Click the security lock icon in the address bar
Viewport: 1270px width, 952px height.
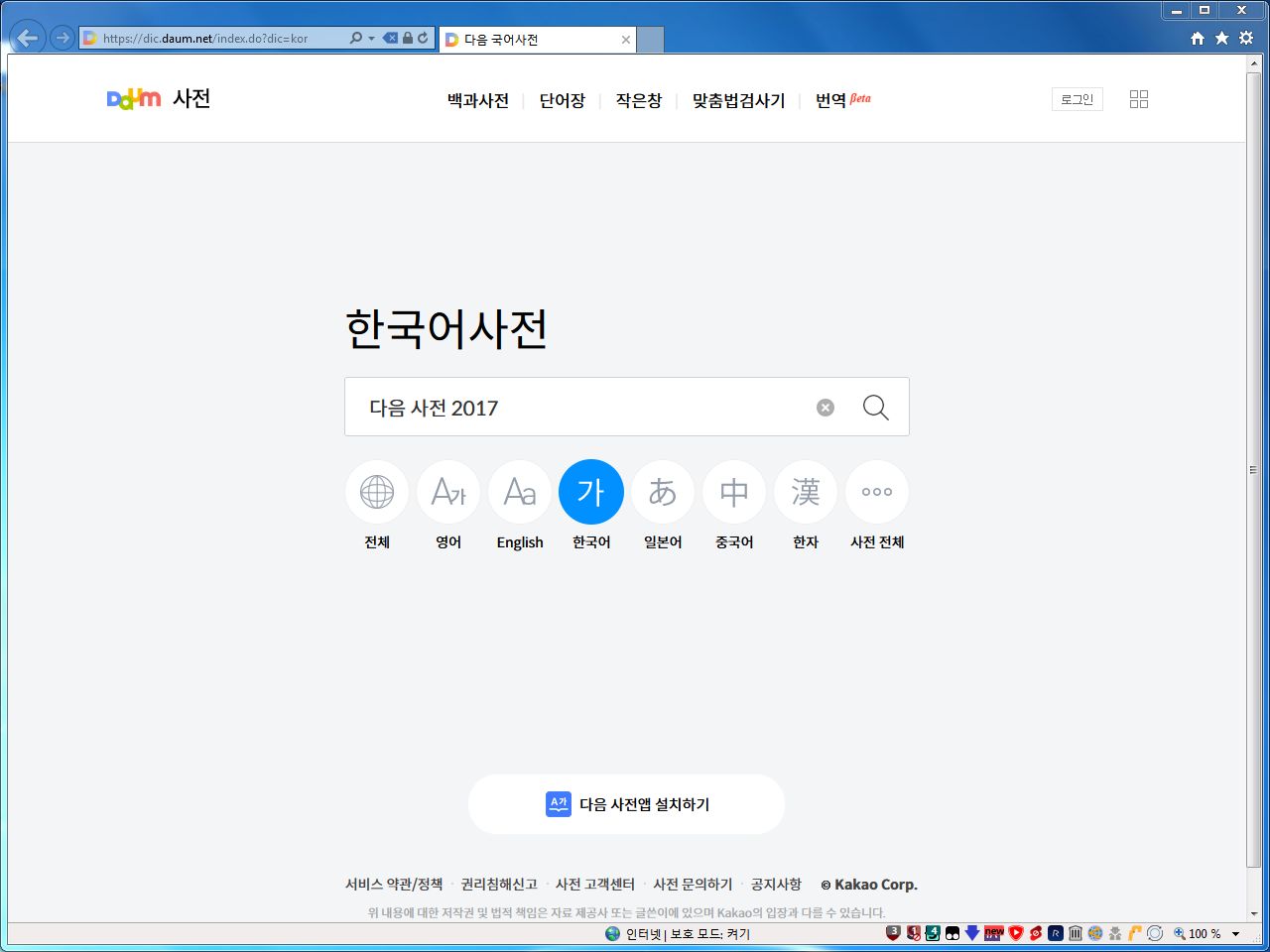tap(408, 38)
